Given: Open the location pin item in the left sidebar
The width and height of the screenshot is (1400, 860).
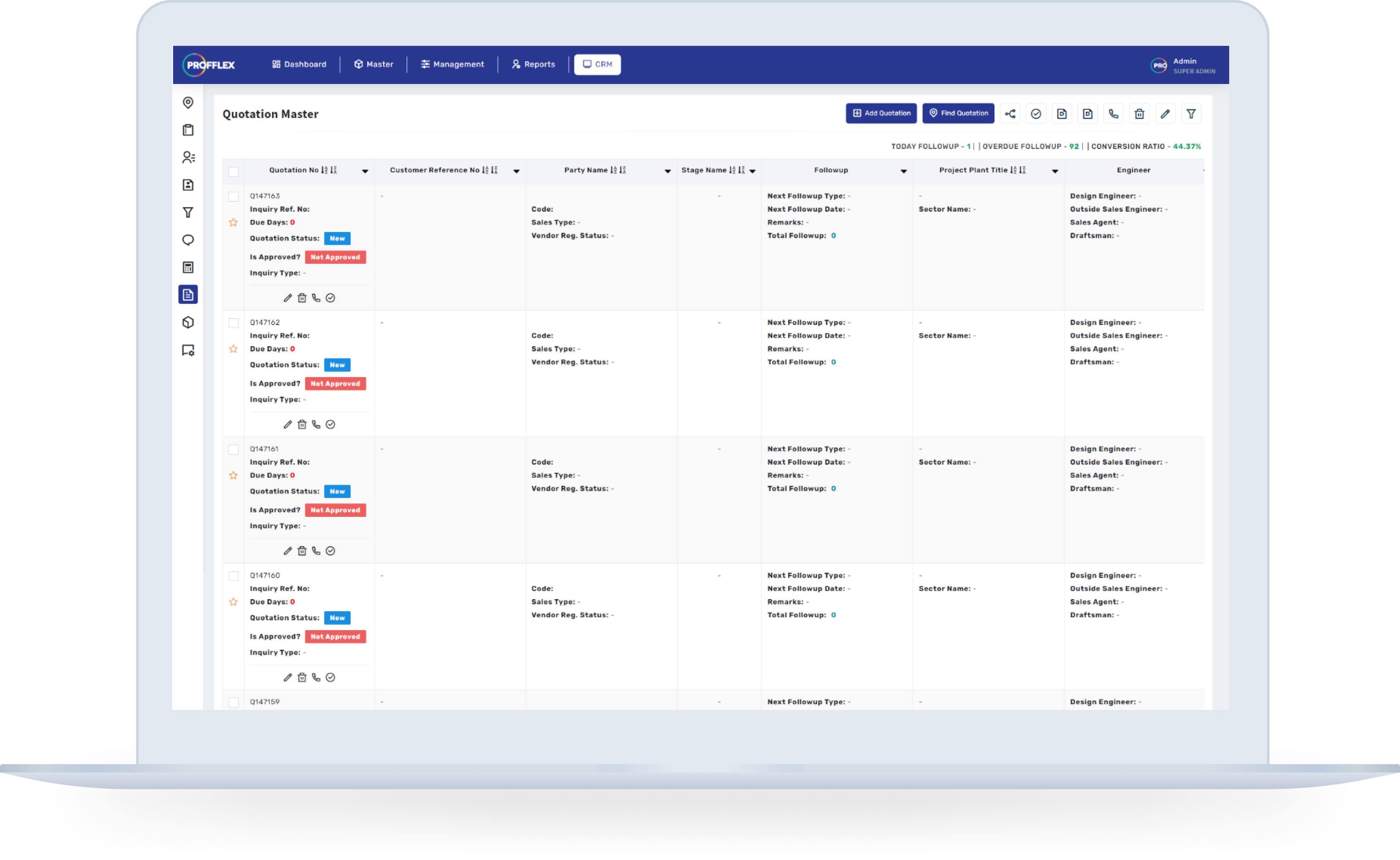Looking at the screenshot, I should coord(188,102).
